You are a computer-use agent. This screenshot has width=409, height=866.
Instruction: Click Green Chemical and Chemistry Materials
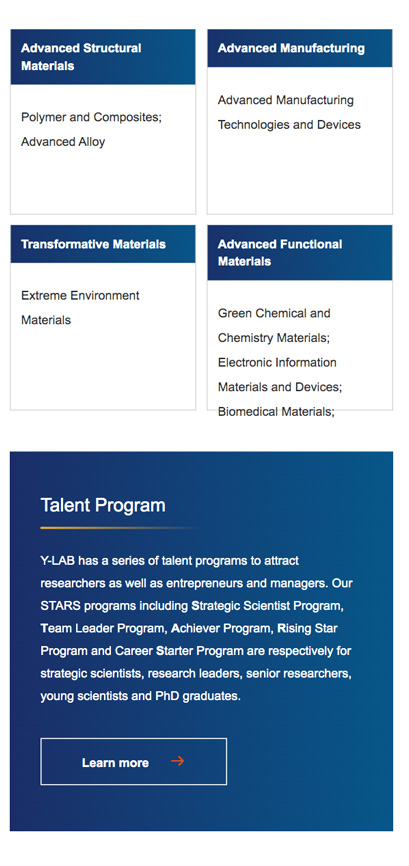274,326
